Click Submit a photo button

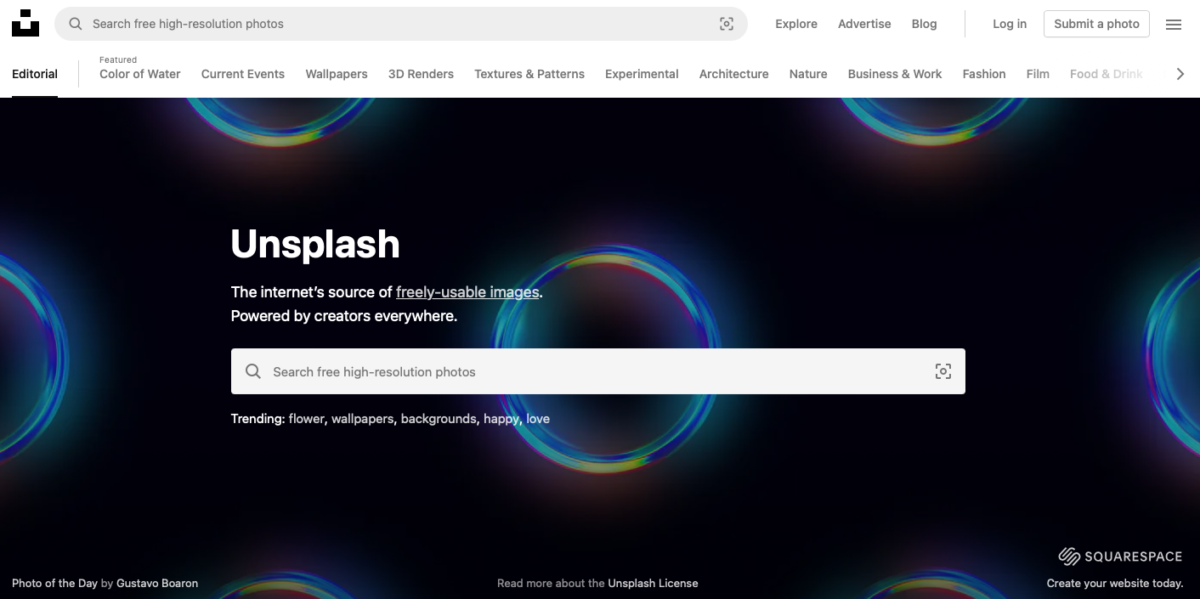[x=1096, y=24]
